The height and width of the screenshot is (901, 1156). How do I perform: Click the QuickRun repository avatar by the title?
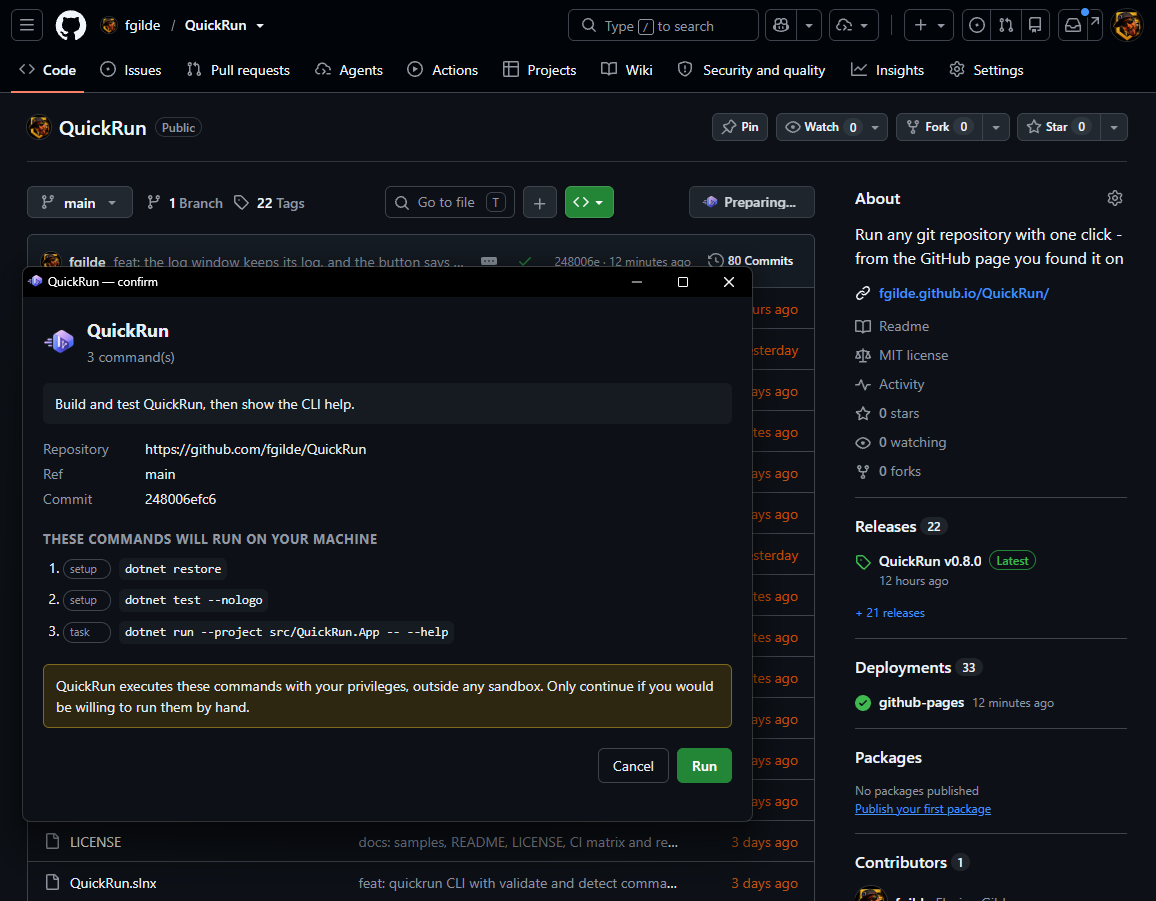tap(39, 128)
